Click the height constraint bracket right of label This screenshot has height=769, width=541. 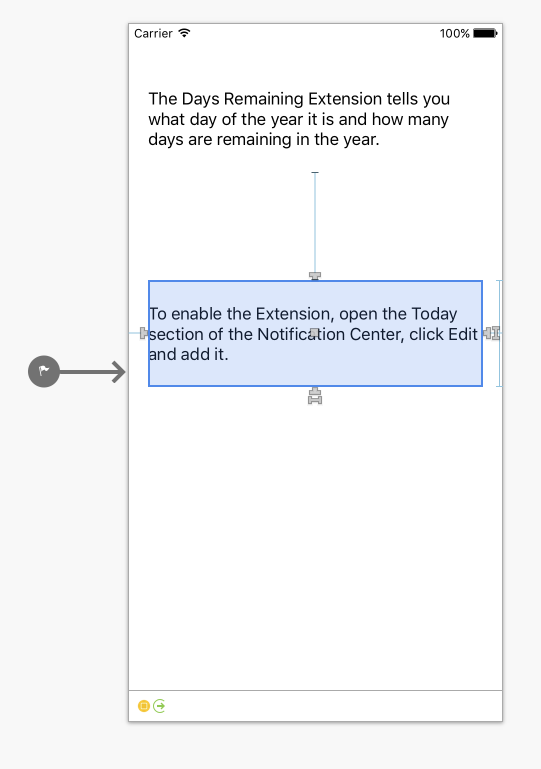[x=499, y=333]
